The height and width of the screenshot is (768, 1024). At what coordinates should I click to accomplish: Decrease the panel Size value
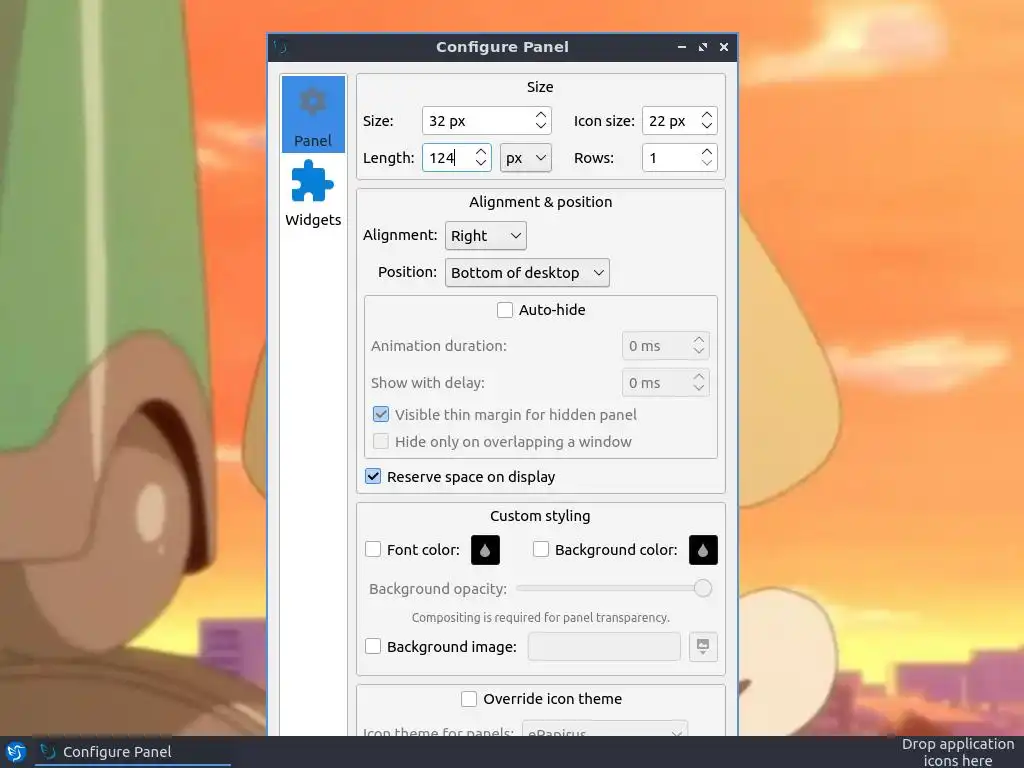tap(541, 126)
